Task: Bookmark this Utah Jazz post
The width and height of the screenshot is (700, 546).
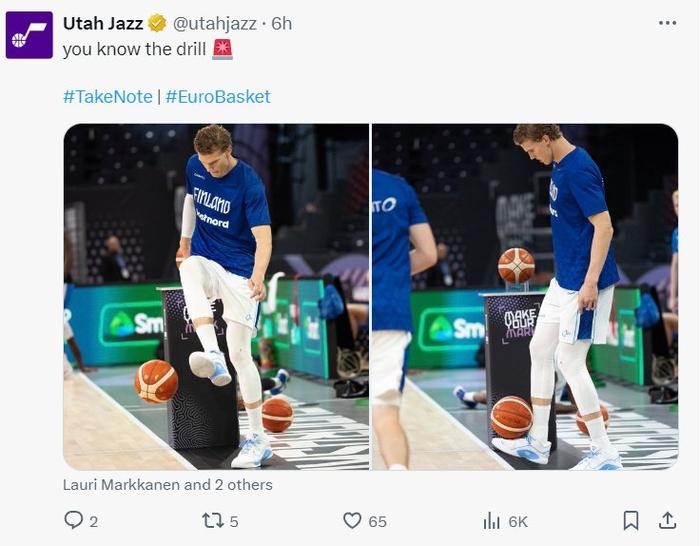Action: click(631, 520)
